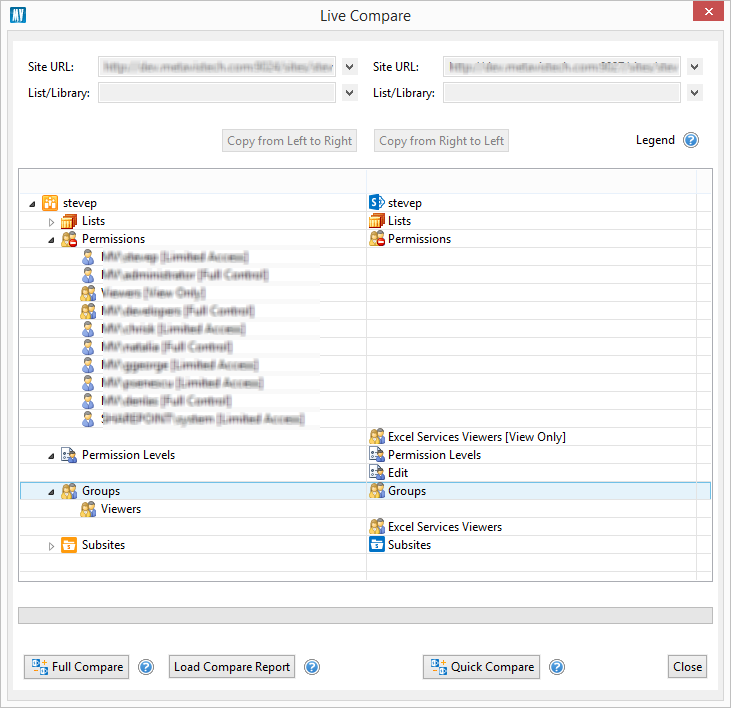
Task: Click the Subsites icon in left pane
Action: [x=69, y=545]
